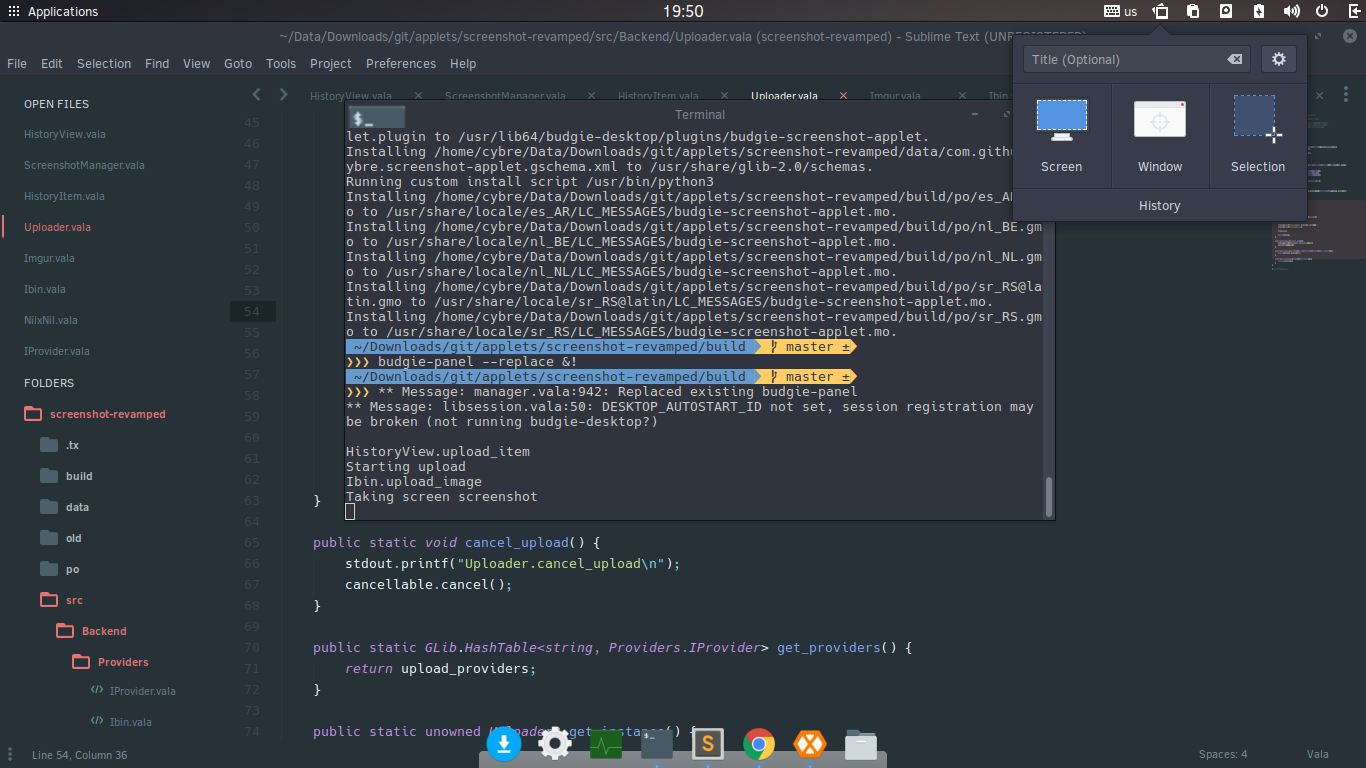Click line number 54 in gutter
The image size is (1366, 768).
251,312
